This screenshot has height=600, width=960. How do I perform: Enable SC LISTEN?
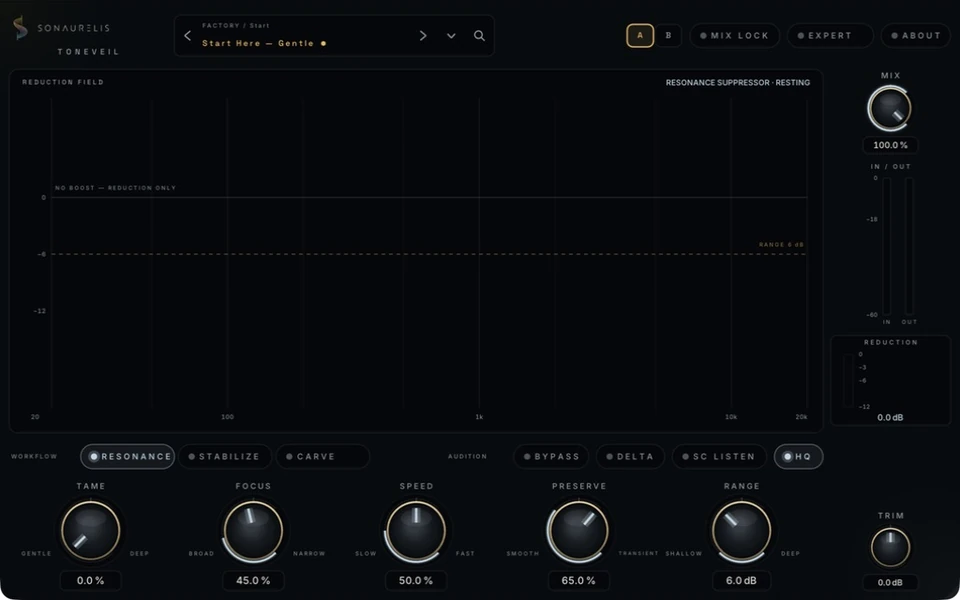[719, 456]
